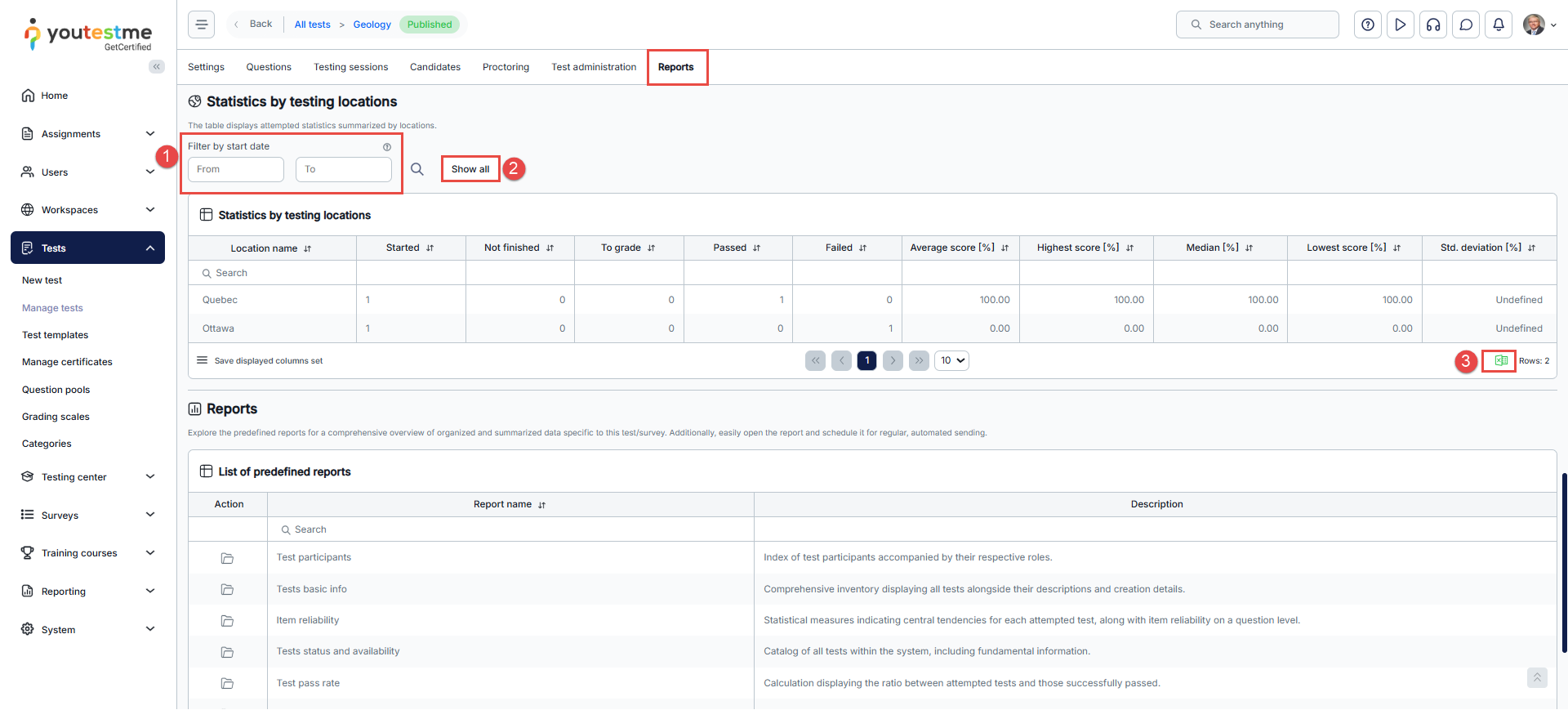Open the rows per page dropdown
Image resolution: width=1568 pixels, height=710 pixels.
tap(951, 360)
